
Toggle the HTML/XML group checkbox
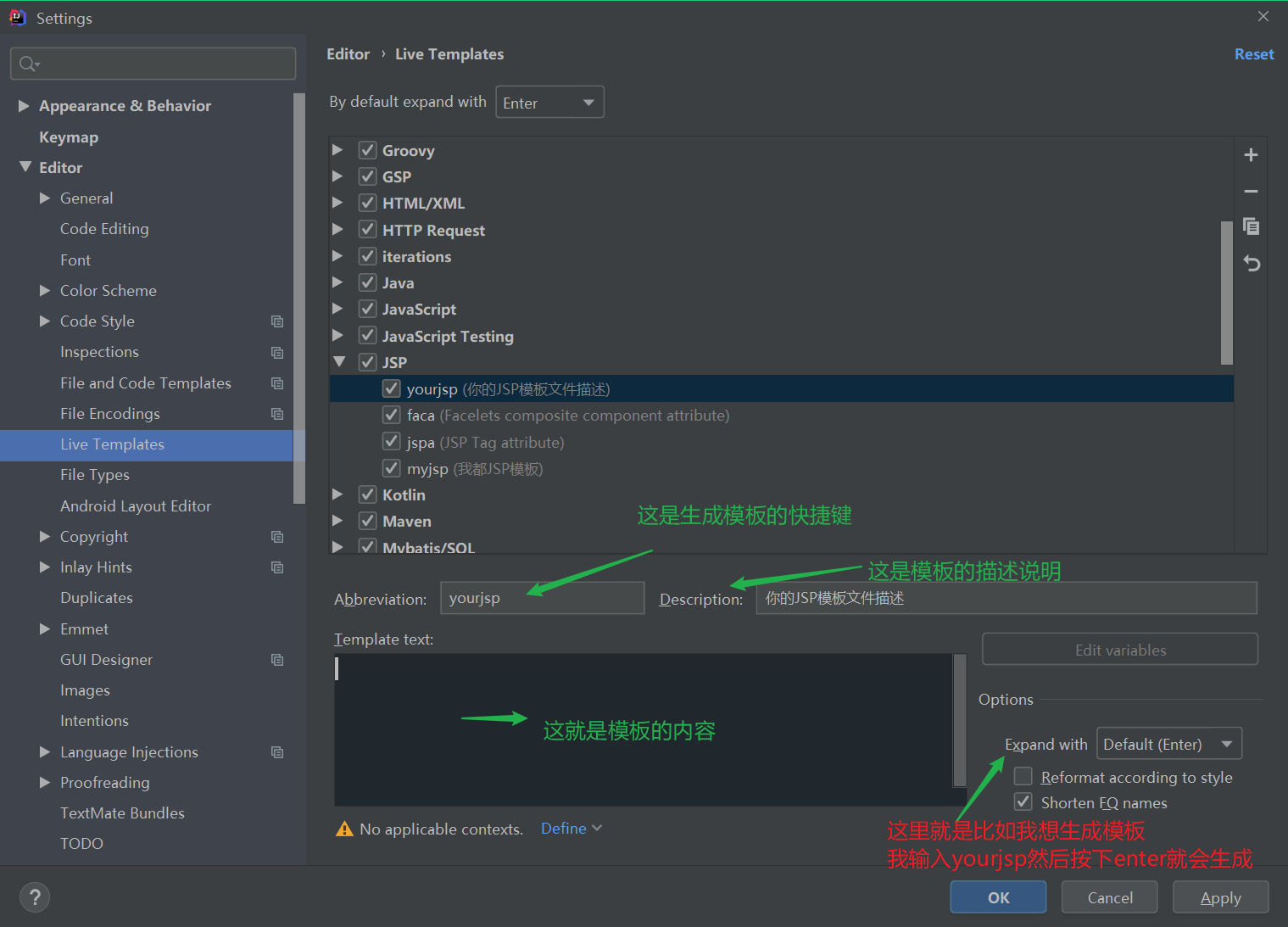pos(367,203)
